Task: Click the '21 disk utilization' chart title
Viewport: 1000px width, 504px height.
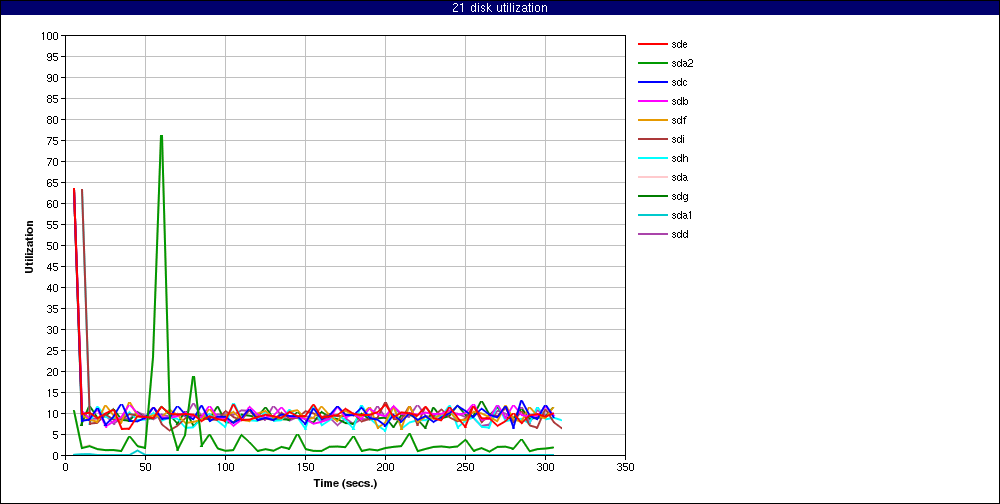Action: tap(499, 8)
